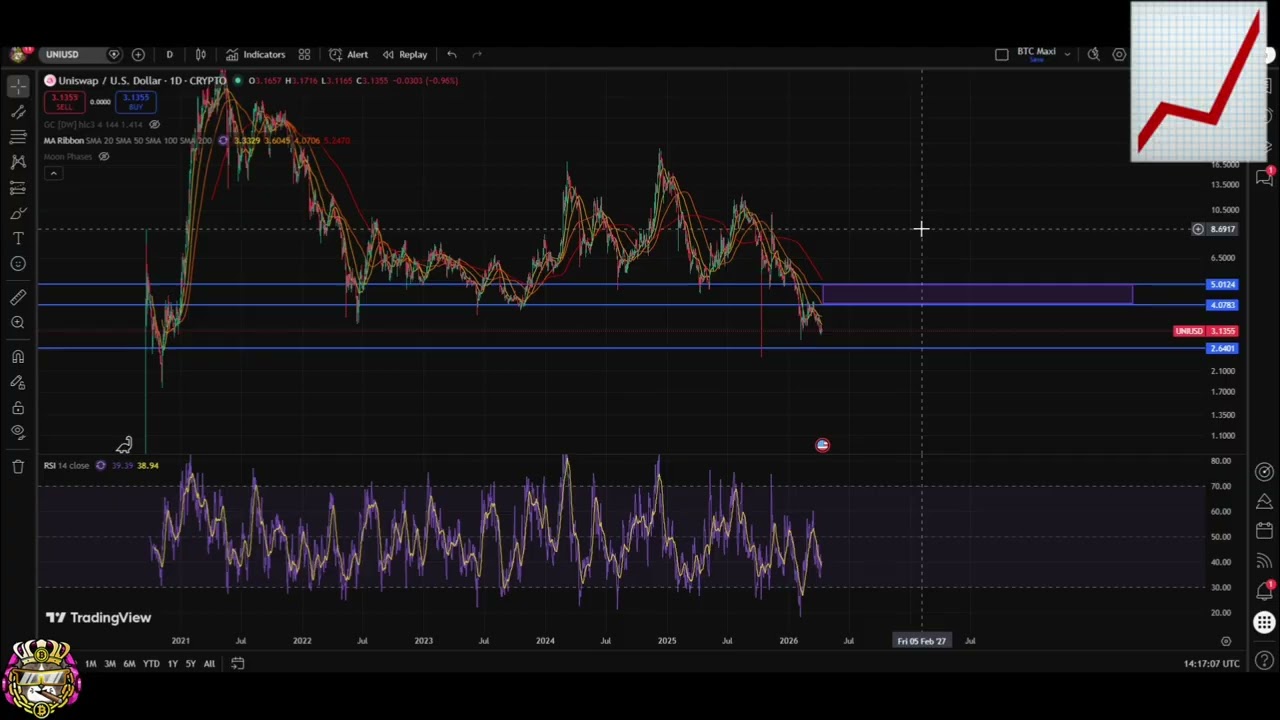Select the crosshair cursor tool
The height and width of the screenshot is (720, 1280).
18,86
